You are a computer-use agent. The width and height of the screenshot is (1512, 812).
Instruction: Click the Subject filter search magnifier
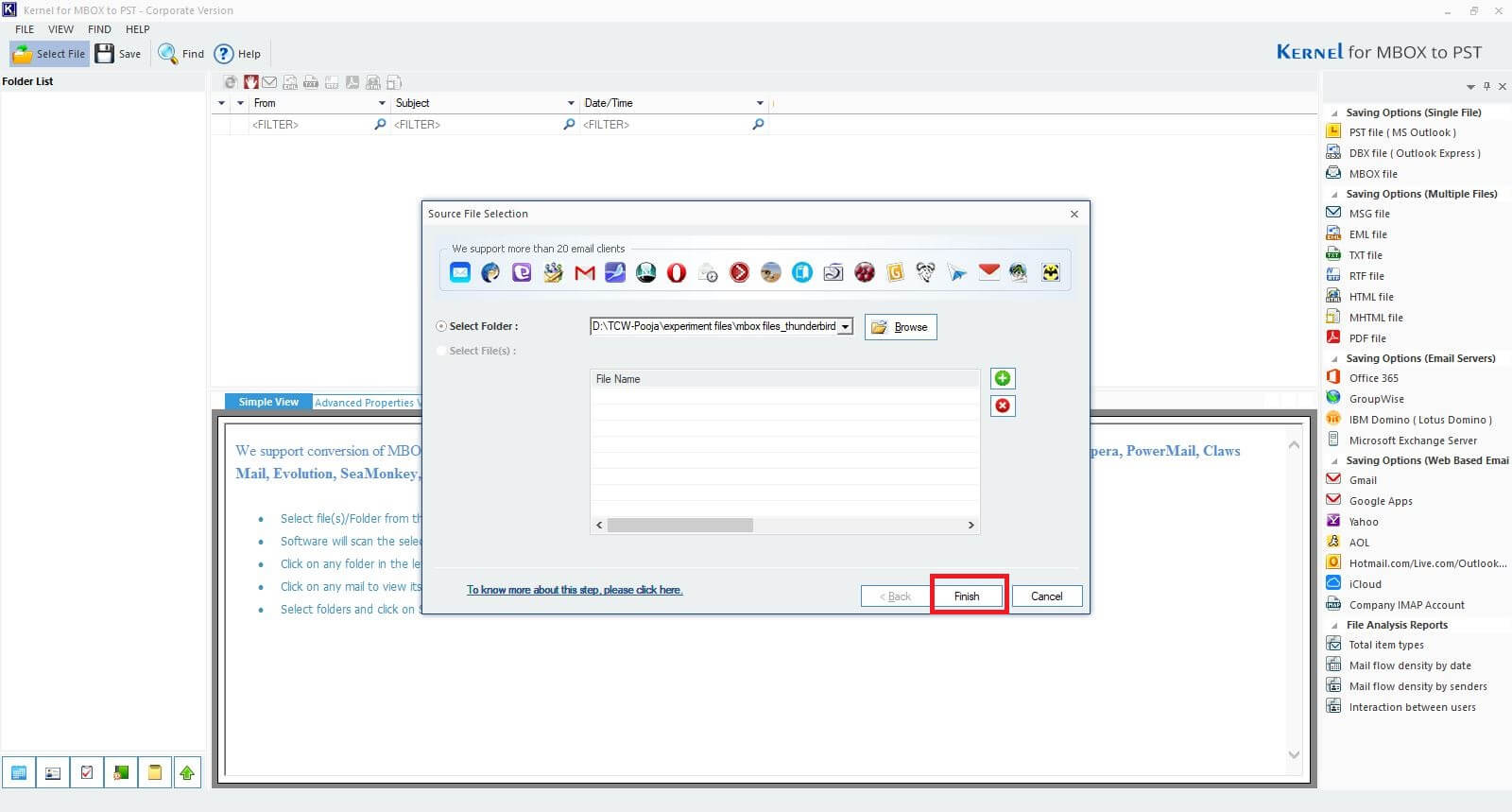click(570, 124)
